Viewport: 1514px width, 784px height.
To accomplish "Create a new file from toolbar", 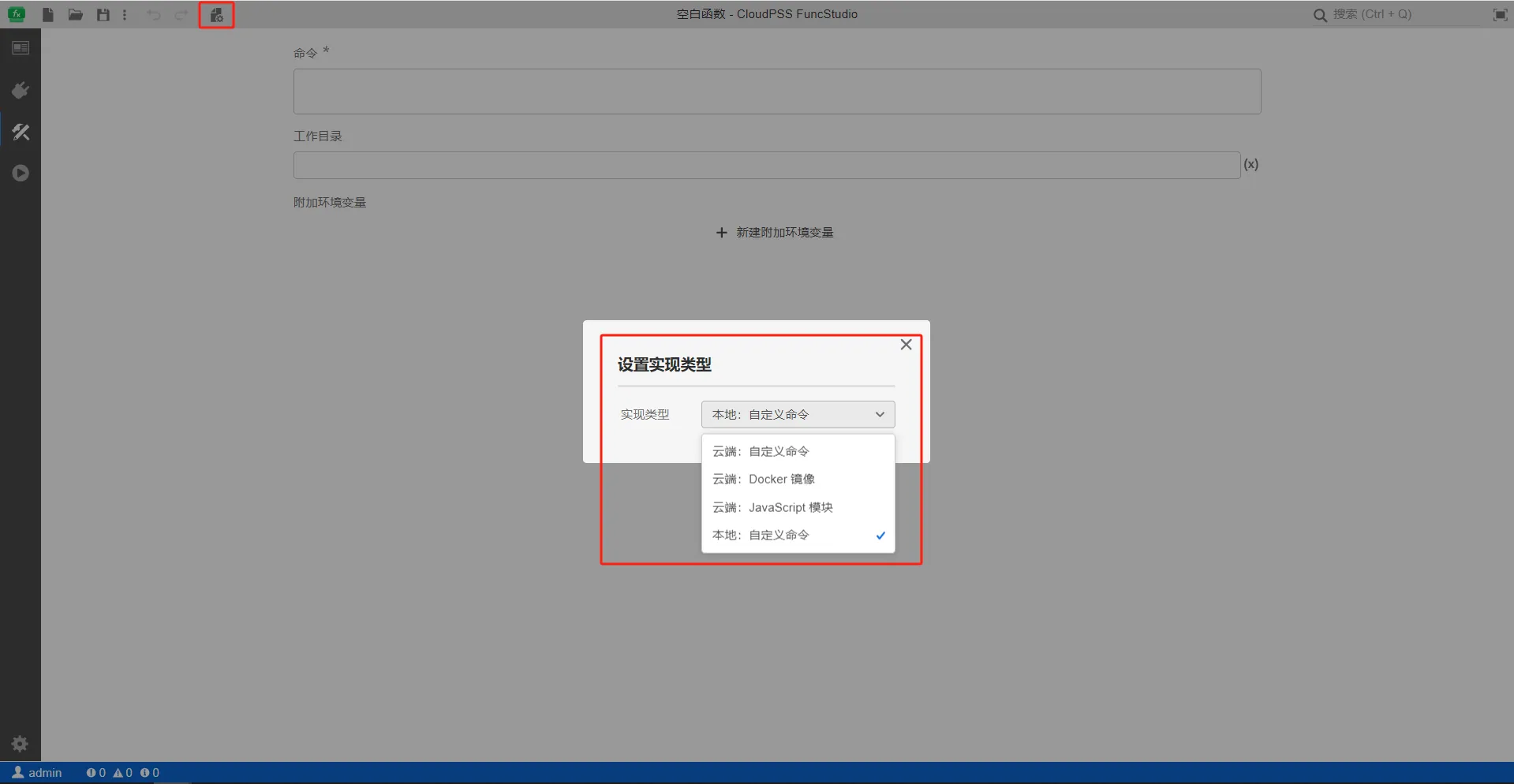I will (48, 15).
